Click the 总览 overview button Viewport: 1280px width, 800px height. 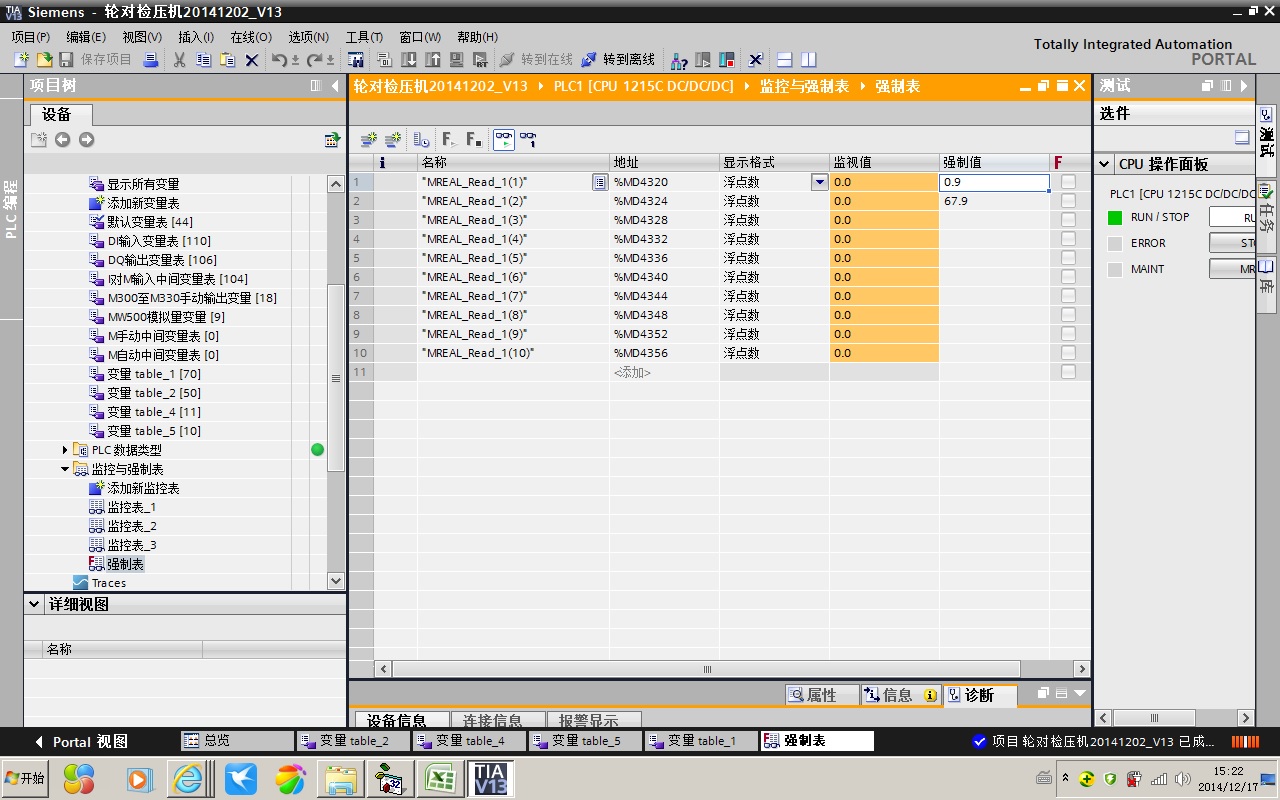tap(237, 741)
